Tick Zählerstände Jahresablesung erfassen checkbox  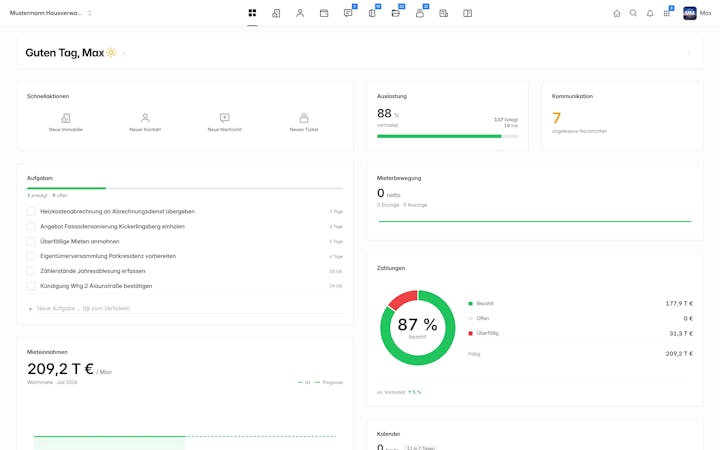(x=31, y=271)
